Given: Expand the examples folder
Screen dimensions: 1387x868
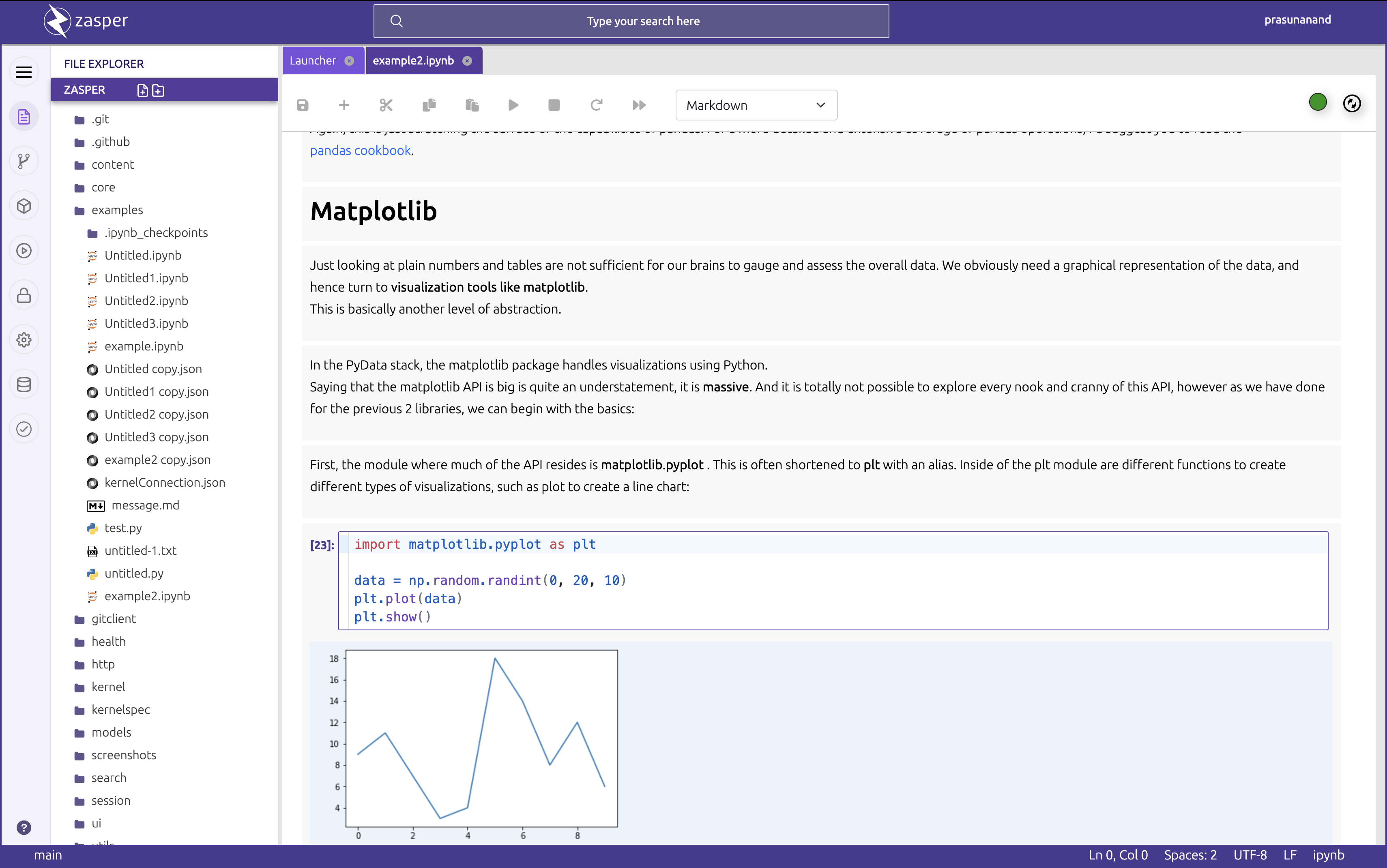Looking at the screenshot, I should point(117,210).
